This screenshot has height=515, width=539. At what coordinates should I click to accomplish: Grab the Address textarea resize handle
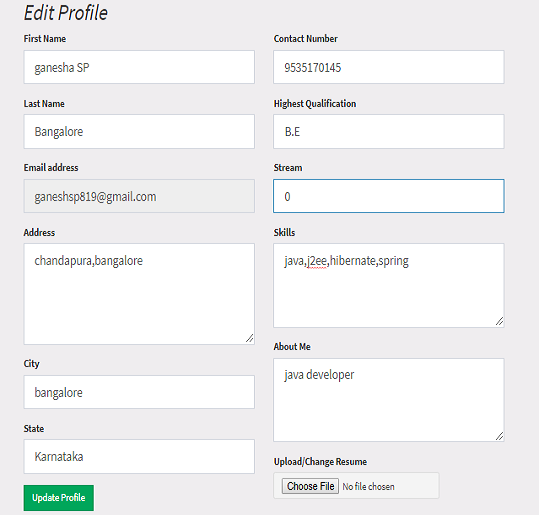pos(250,338)
